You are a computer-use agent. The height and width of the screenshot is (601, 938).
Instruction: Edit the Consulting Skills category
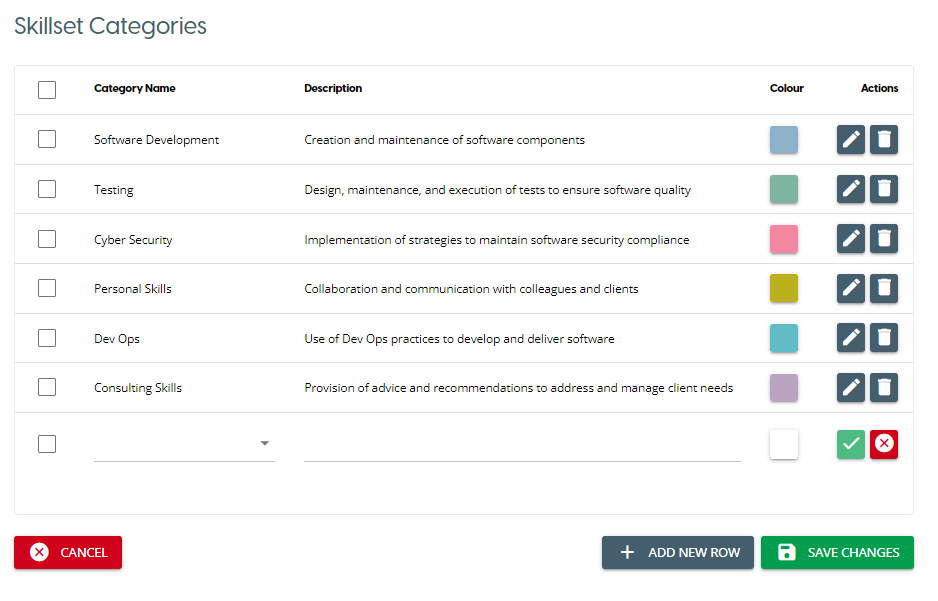click(851, 387)
